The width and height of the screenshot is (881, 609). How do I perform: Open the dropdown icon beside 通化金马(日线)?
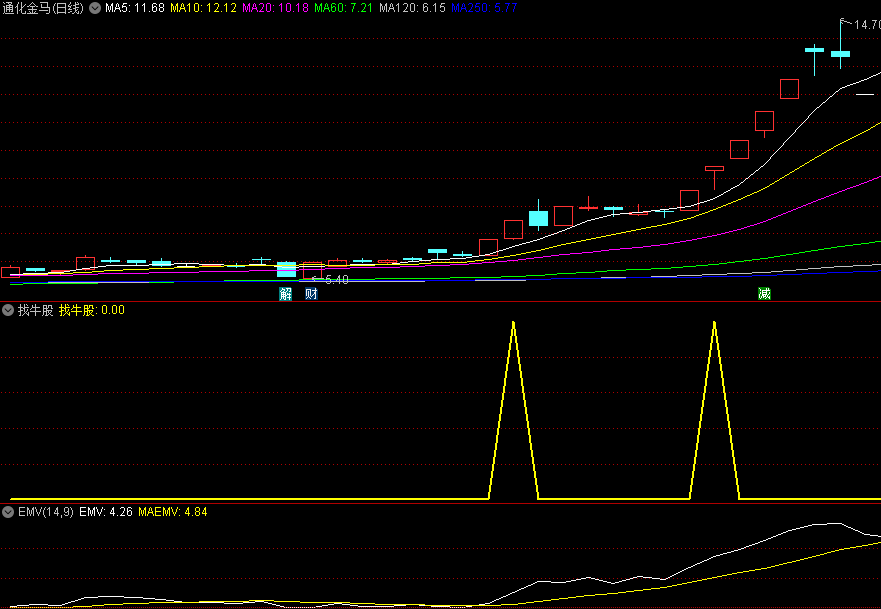click(95, 8)
